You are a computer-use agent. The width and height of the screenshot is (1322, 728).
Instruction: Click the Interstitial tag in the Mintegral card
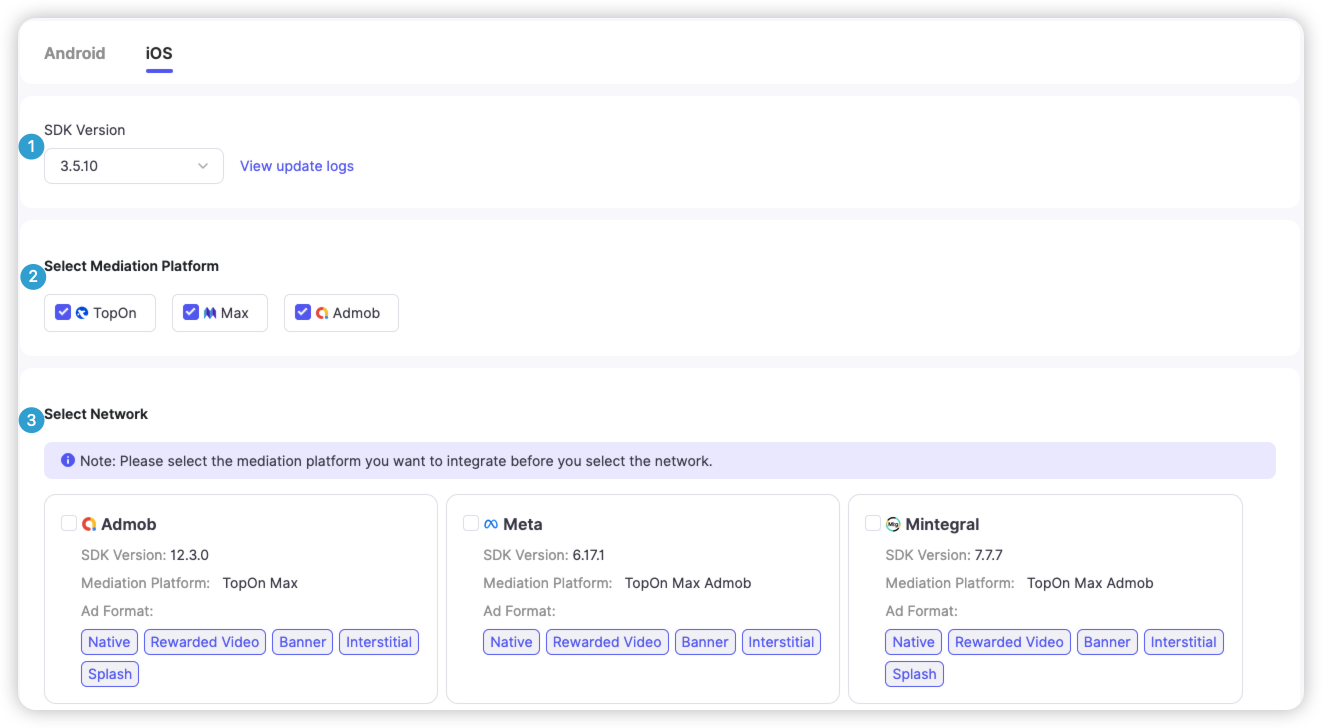tap(1183, 642)
